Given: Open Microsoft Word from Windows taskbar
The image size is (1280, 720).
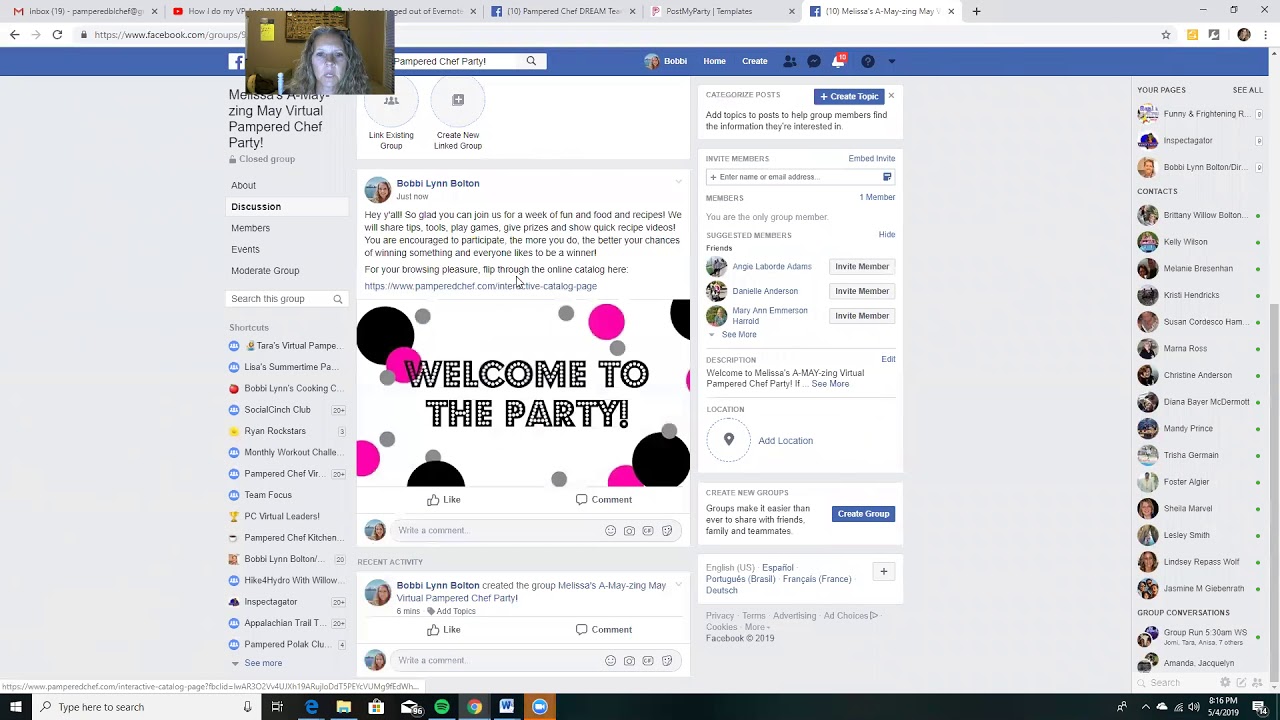Looking at the screenshot, I should pyautogui.click(x=506, y=707).
